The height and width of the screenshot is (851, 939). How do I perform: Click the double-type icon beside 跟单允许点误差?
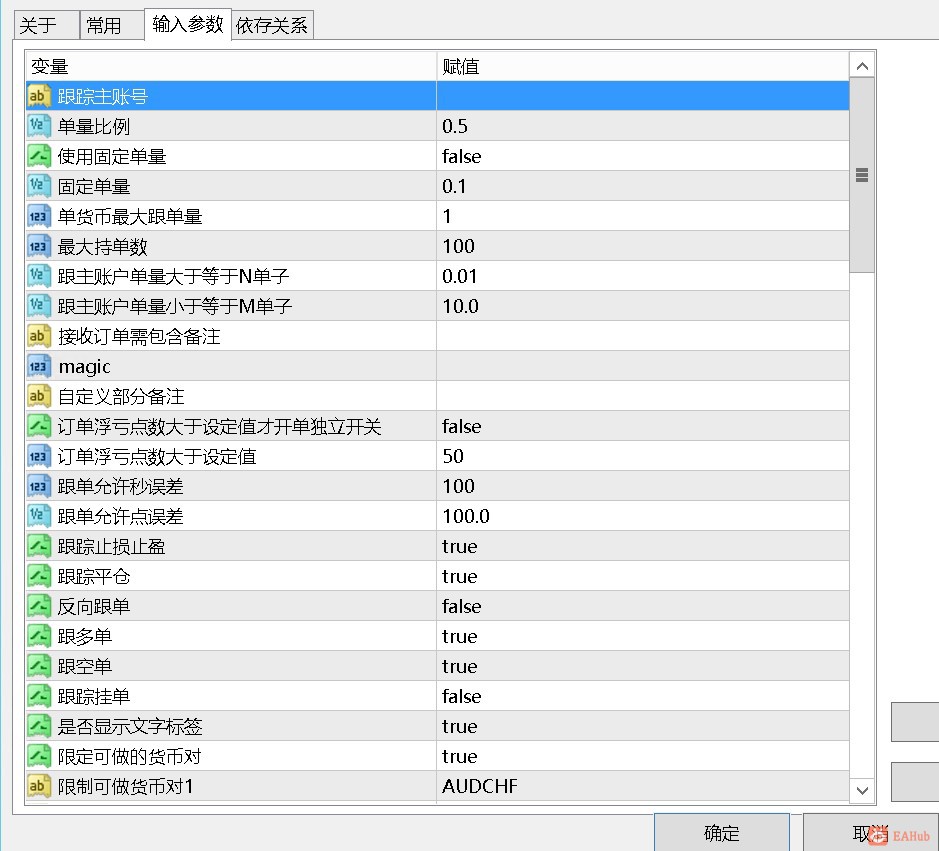[x=39, y=516]
